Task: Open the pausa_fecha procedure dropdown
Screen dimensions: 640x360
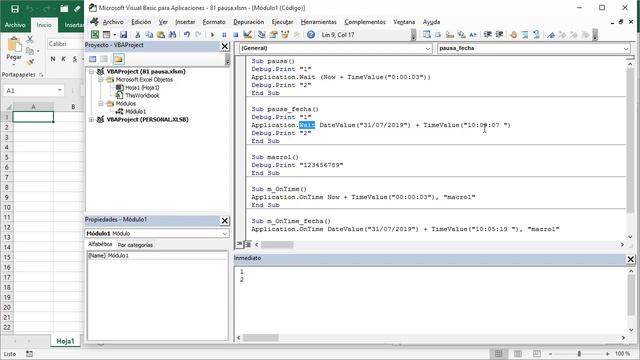Action: (626, 48)
